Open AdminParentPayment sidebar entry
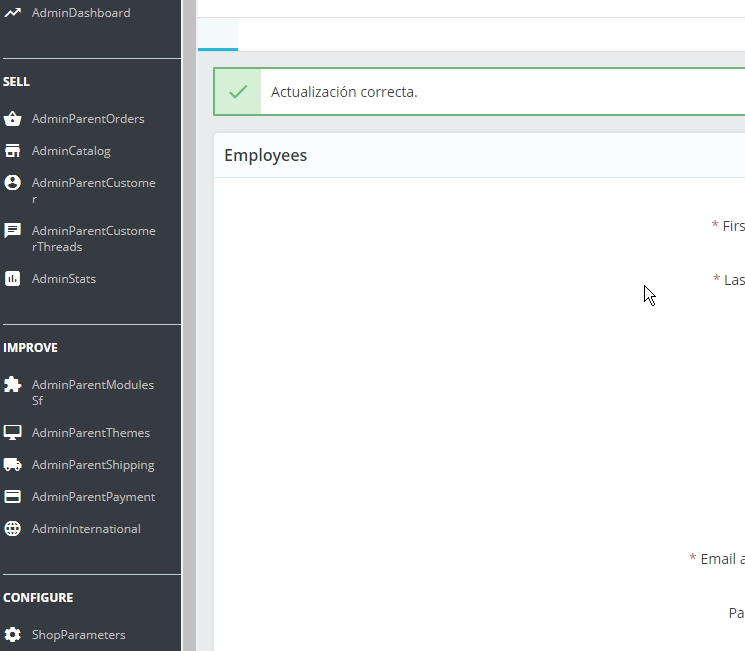Viewport: 745px width, 651px height. click(93, 497)
